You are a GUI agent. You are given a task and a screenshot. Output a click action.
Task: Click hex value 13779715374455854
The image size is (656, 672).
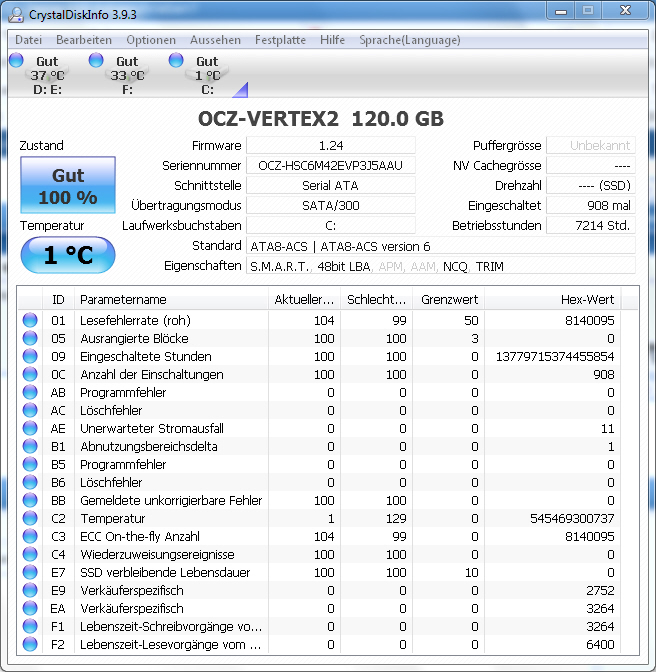(x=555, y=357)
